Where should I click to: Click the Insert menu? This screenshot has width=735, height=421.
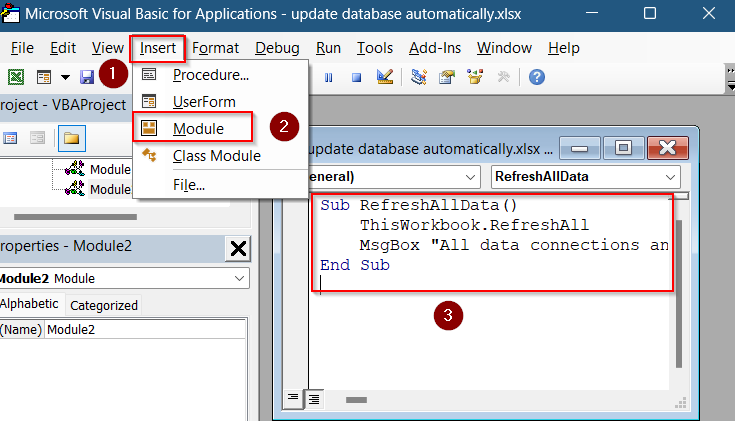pos(158,48)
